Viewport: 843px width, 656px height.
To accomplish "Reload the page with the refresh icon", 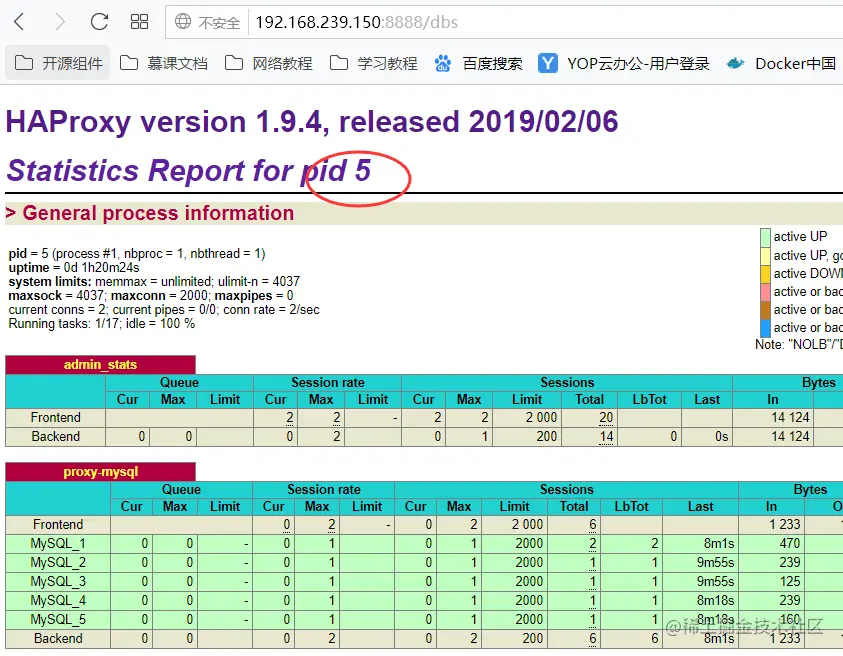I will [99, 22].
